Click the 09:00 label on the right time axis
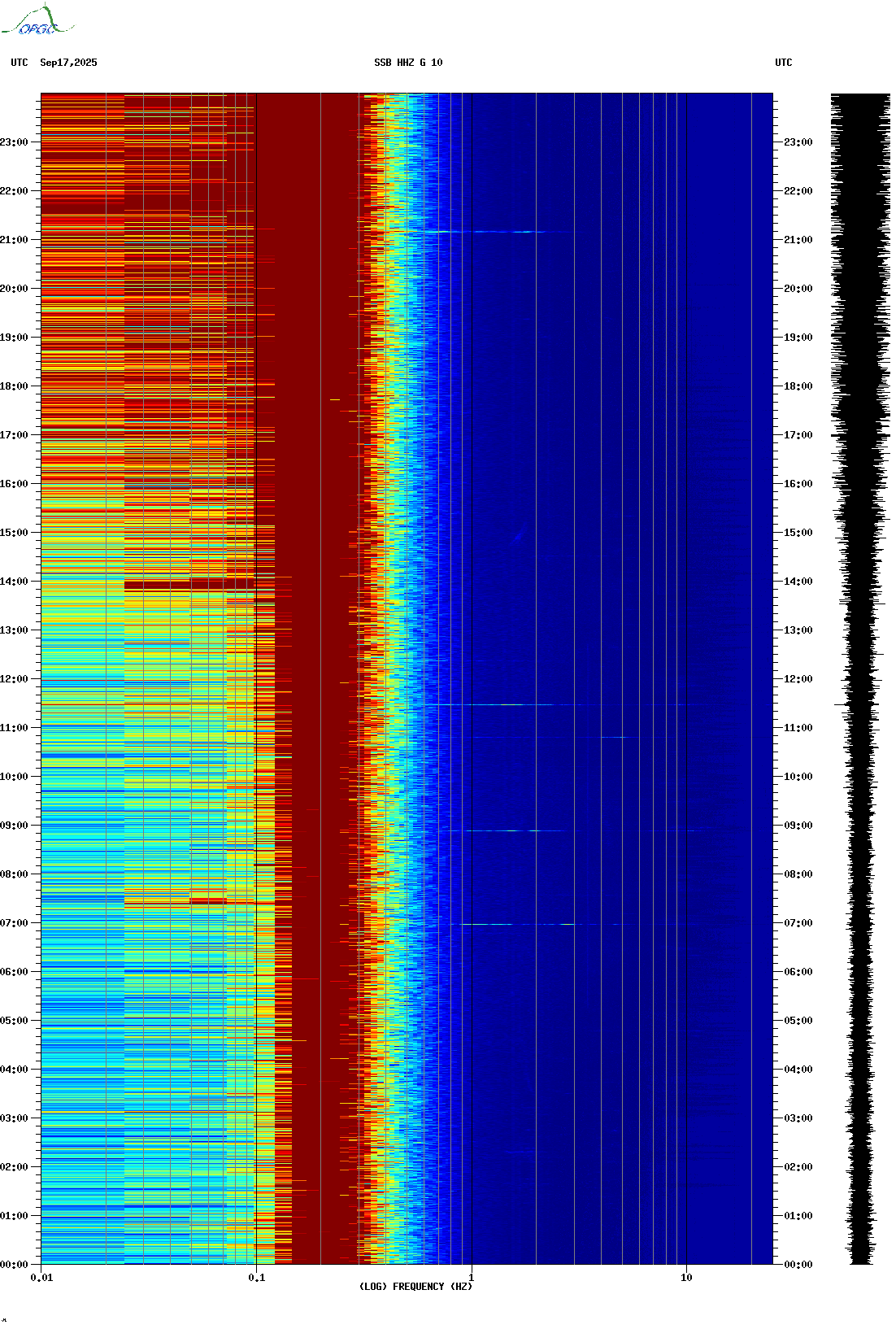 tap(798, 826)
